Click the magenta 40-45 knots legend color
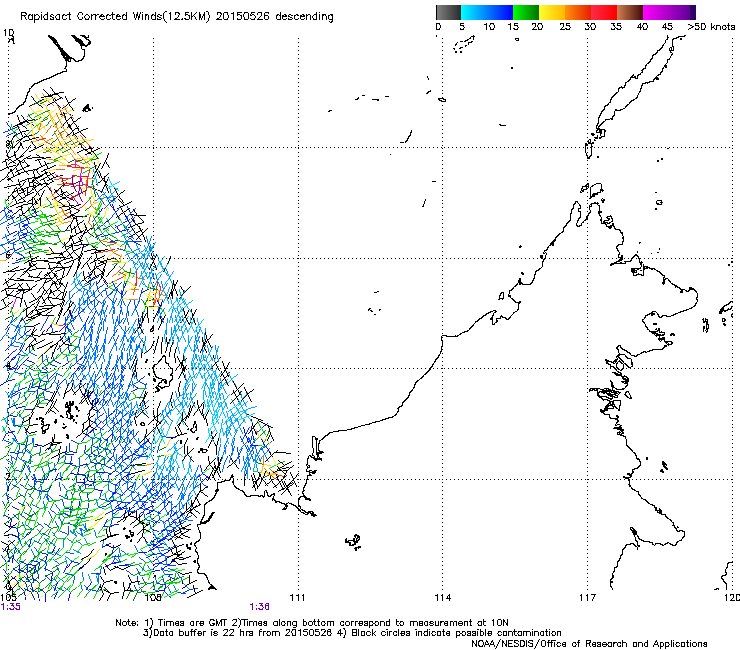740x650 pixels. (656, 12)
